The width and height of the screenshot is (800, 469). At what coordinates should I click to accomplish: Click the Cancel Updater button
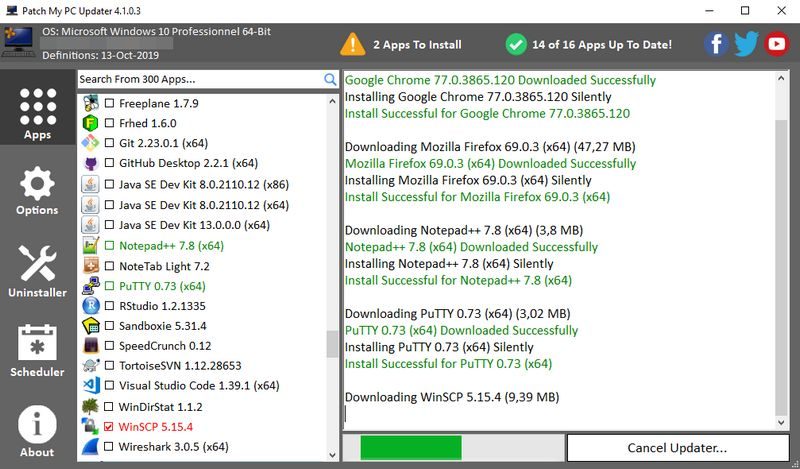click(x=678, y=448)
